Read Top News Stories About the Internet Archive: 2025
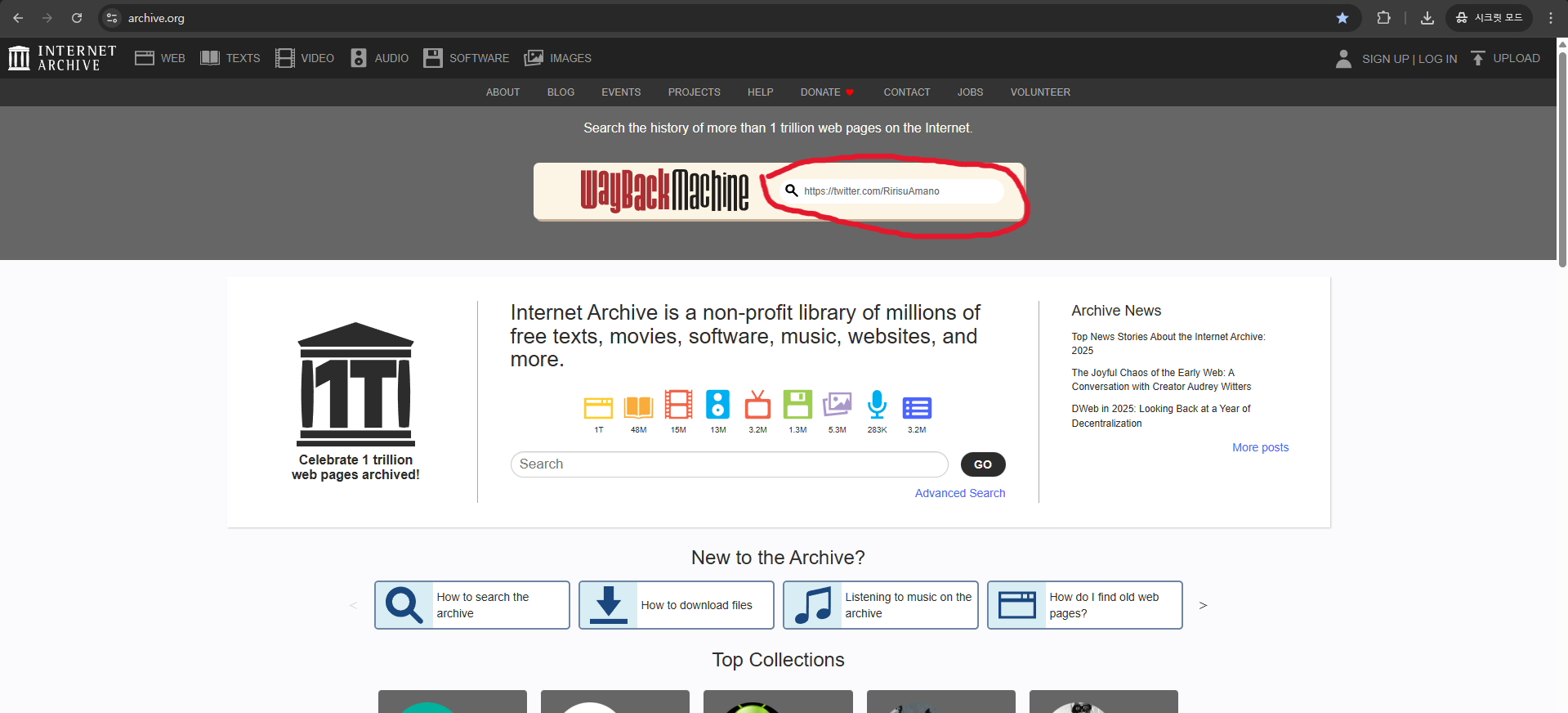Image resolution: width=1568 pixels, height=713 pixels. pyautogui.click(x=1168, y=343)
